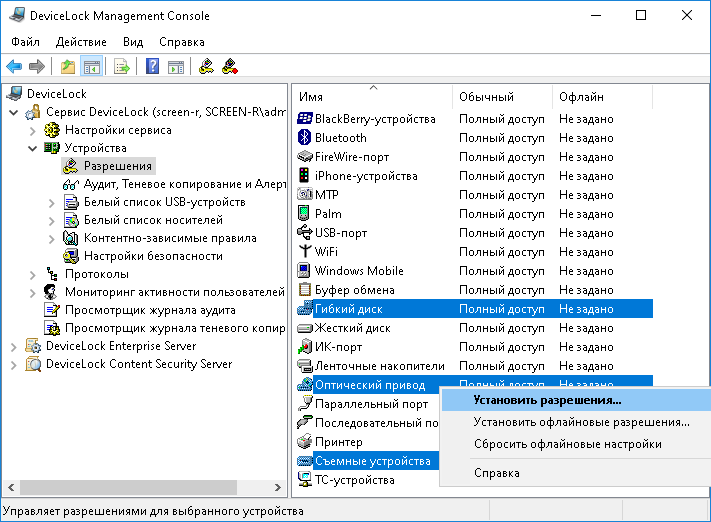The height and width of the screenshot is (522, 711).
Task: Expand the Настройки сервиса tree node
Action: (x=33, y=130)
